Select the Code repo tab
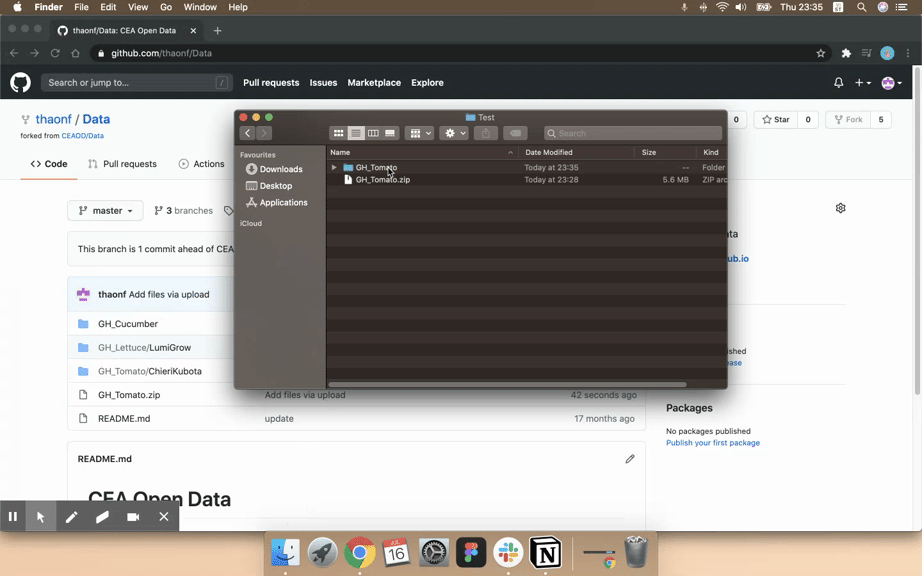Image resolution: width=922 pixels, height=576 pixels. (49, 164)
